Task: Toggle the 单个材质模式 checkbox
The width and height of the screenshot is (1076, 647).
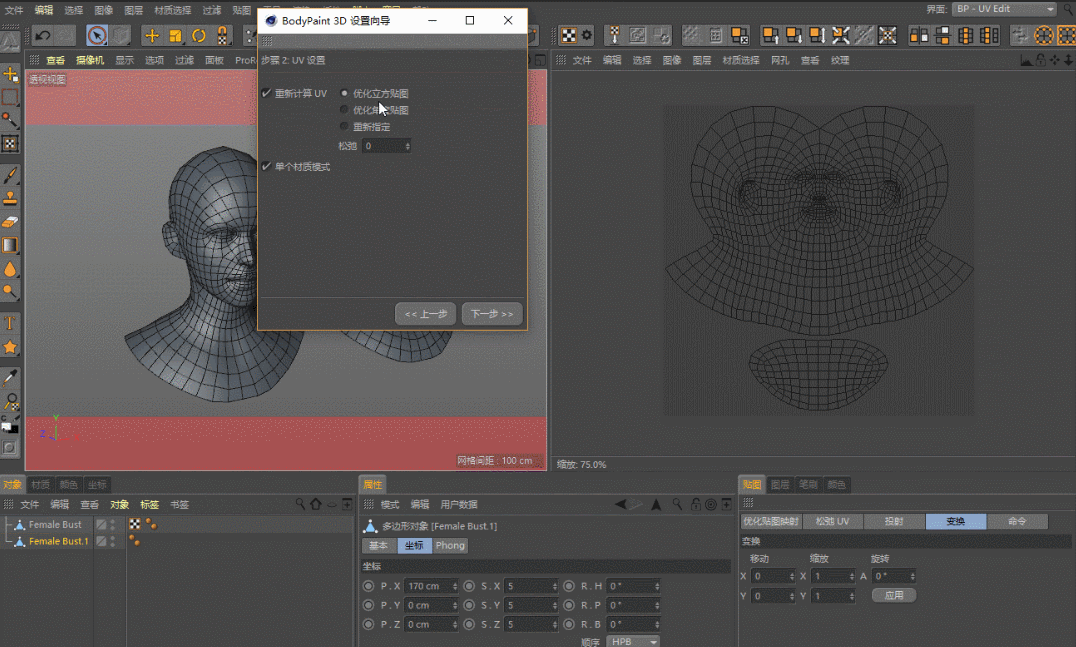Action: 266,167
